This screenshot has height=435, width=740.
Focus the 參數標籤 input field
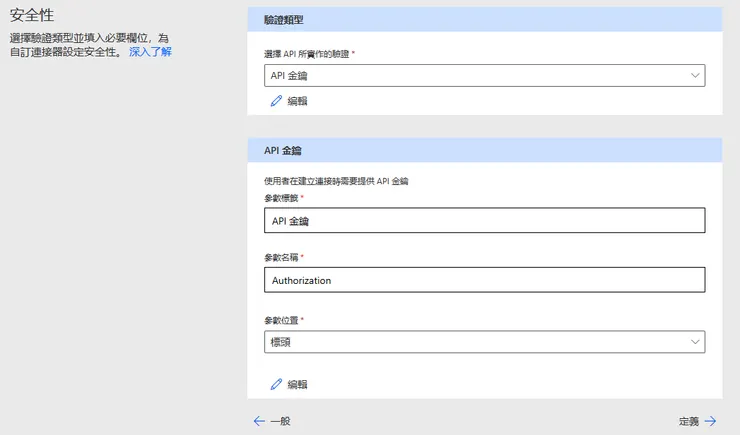[x=485, y=221]
